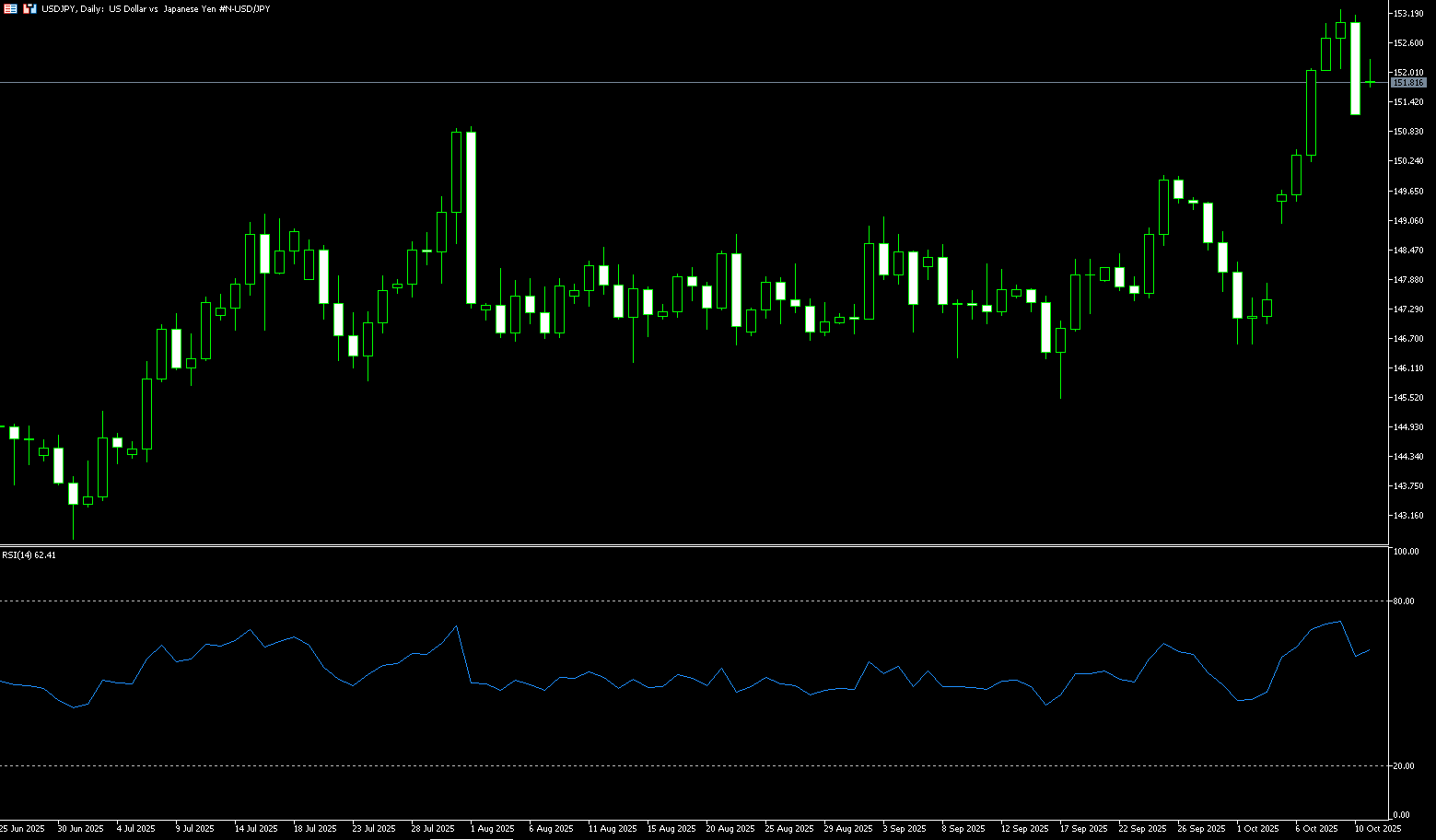Image resolution: width=1436 pixels, height=840 pixels.
Task: Select the 20.00 RSI level label
Action: [x=1404, y=766]
